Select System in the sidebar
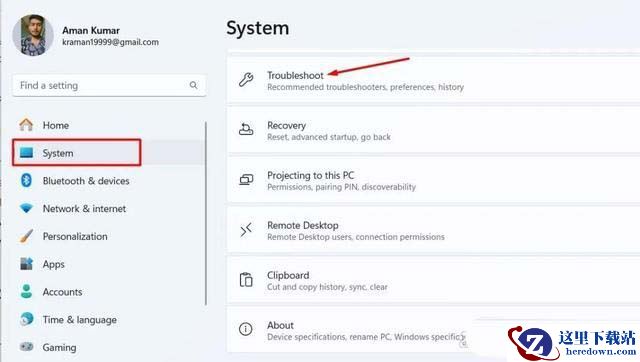The image size is (640, 362). point(77,153)
